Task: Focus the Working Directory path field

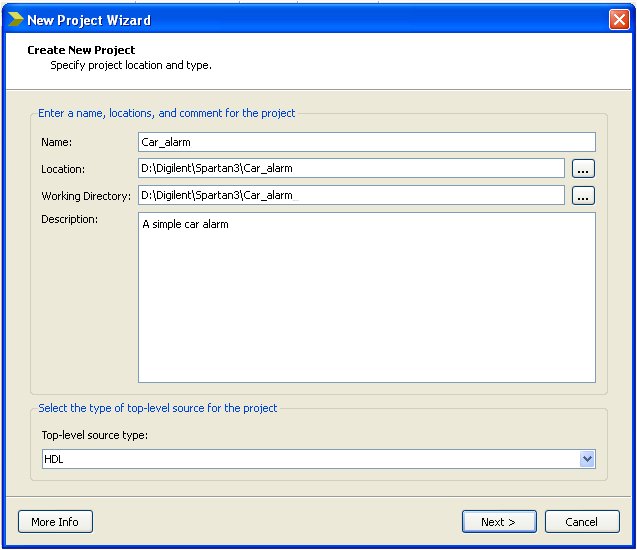Action: [x=350, y=196]
